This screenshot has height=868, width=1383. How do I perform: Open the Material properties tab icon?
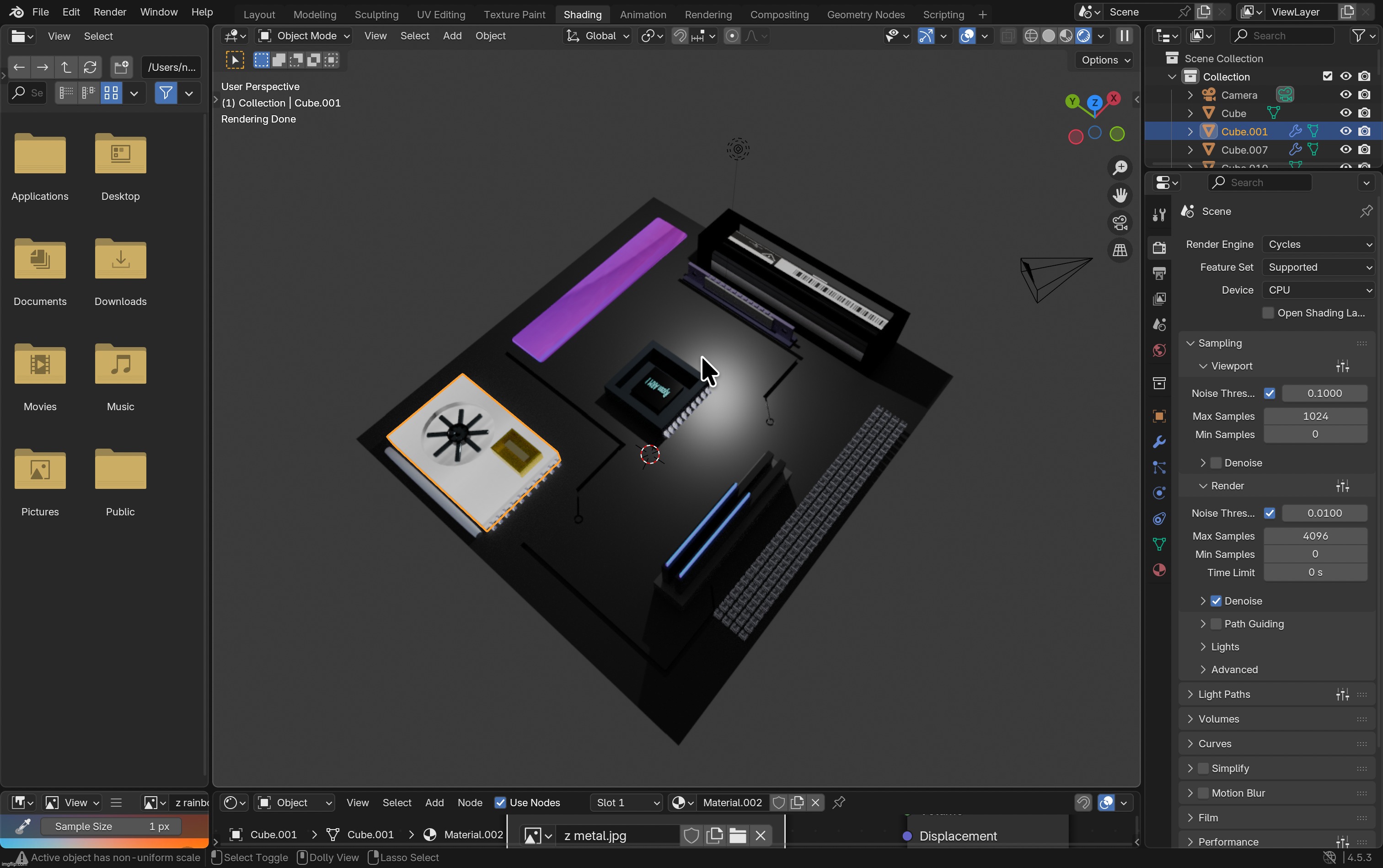point(1159,570)
